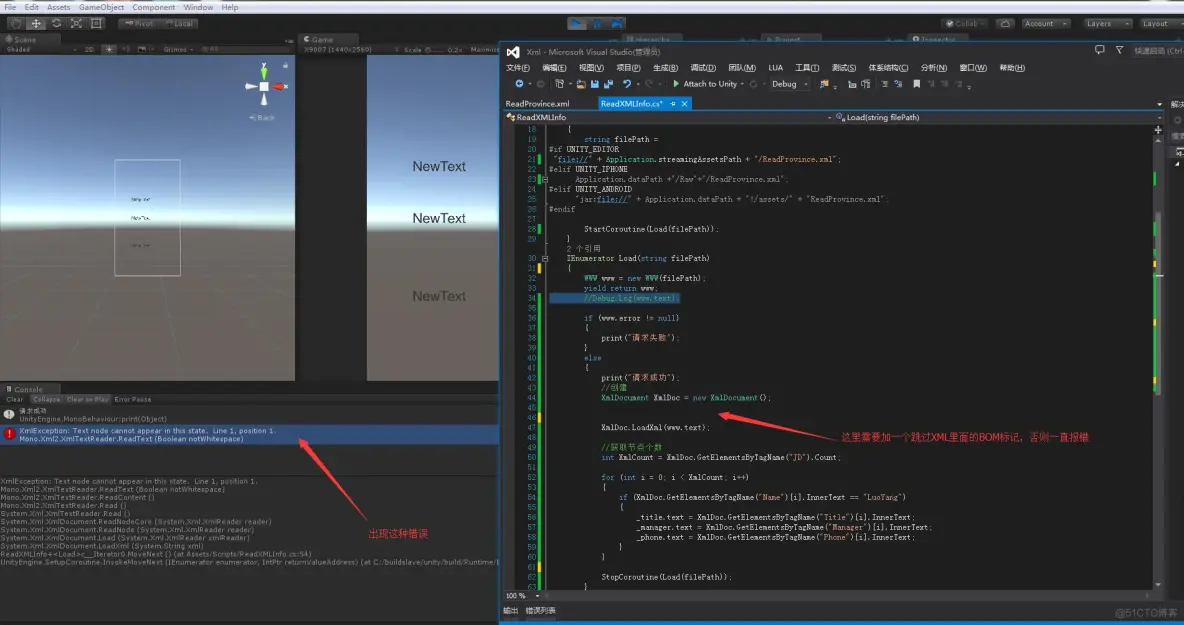This screenshot has width=1184, height=625.
Task: Click the green Y axis gizmo cone
Action: (x=264, y=71)
